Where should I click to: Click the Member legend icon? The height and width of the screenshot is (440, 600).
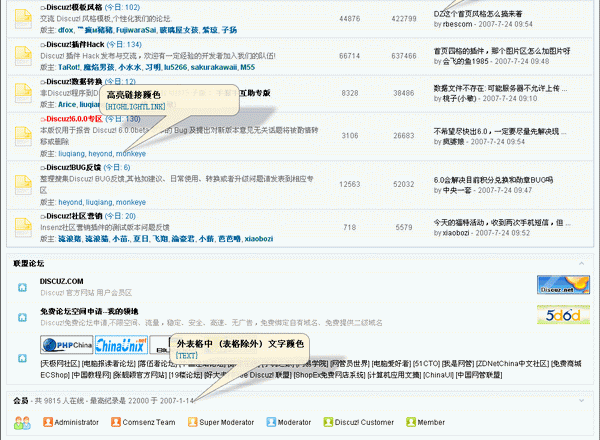411,422
